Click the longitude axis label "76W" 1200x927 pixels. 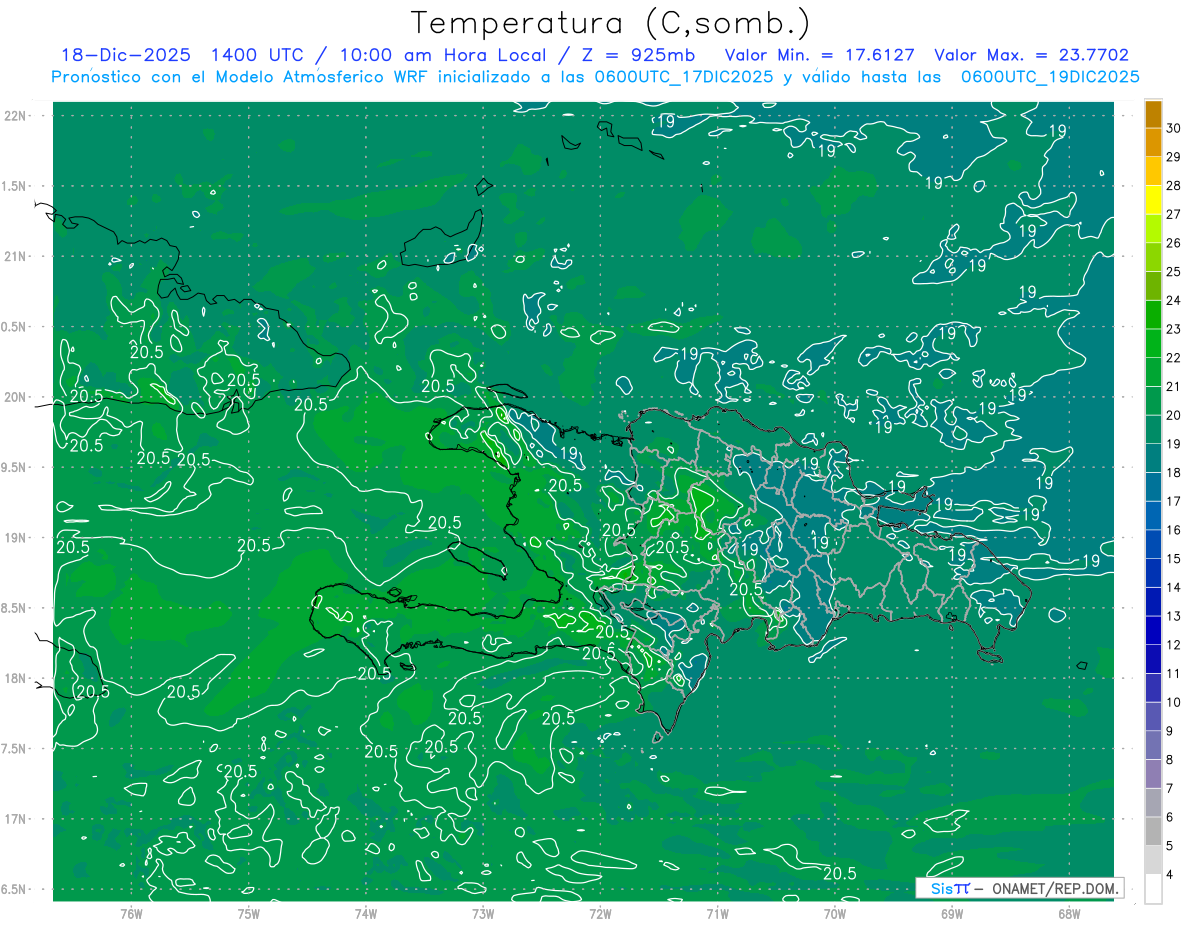pos(131,914)
